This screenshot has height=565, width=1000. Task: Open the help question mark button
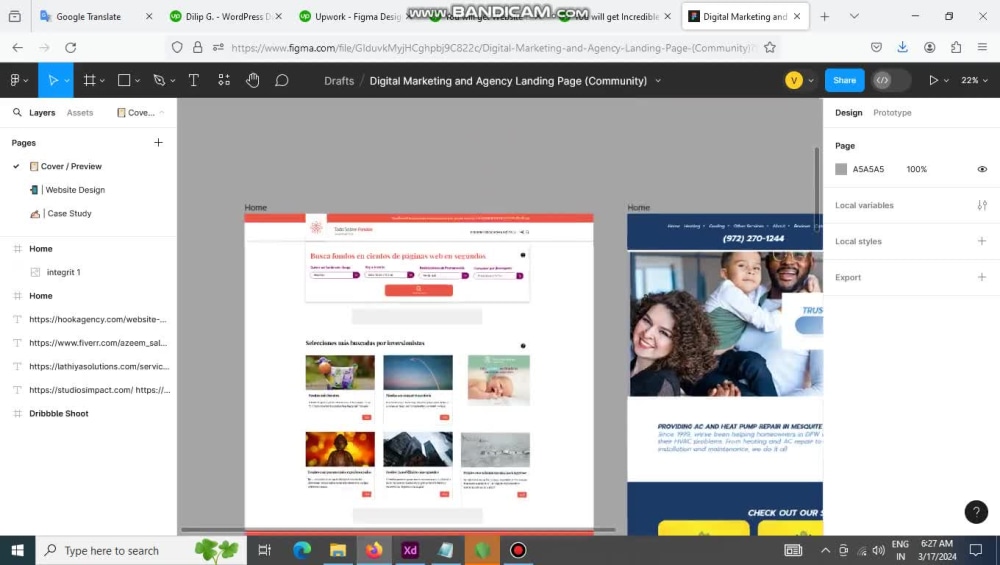tap(976, 511)
